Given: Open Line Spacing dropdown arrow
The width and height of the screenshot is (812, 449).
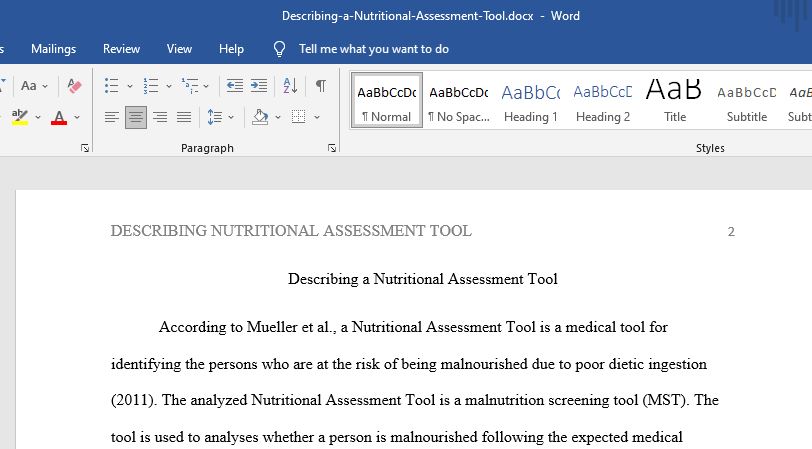Looking at the screenshot, I should [x=231, y=118].
